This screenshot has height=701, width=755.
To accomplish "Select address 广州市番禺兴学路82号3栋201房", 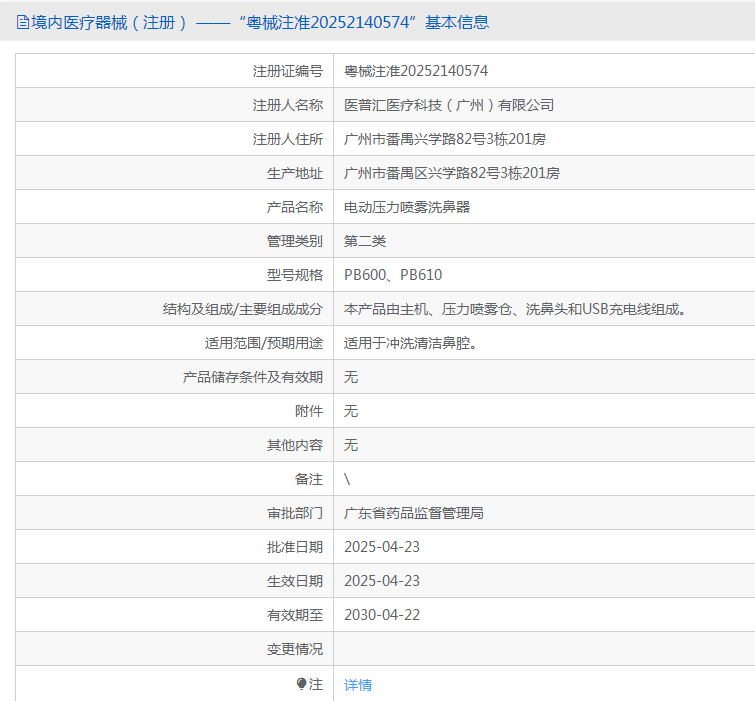I will click(x=444, y=139).
